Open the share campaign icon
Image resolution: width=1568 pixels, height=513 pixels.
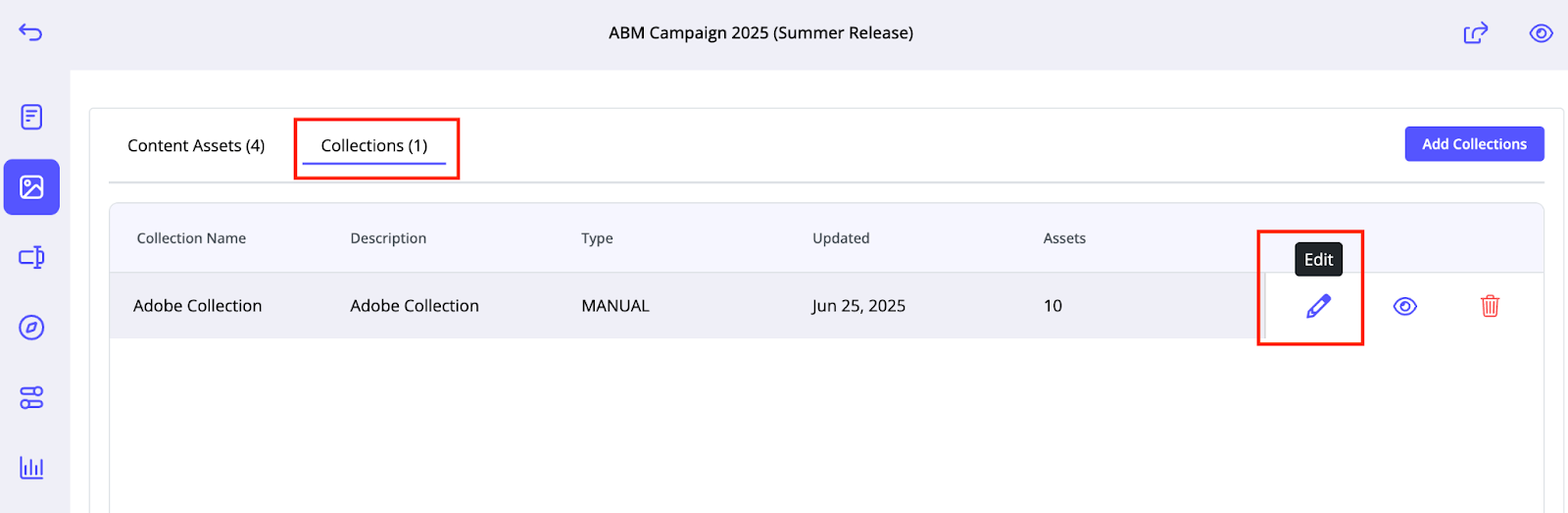(1476, 33)
